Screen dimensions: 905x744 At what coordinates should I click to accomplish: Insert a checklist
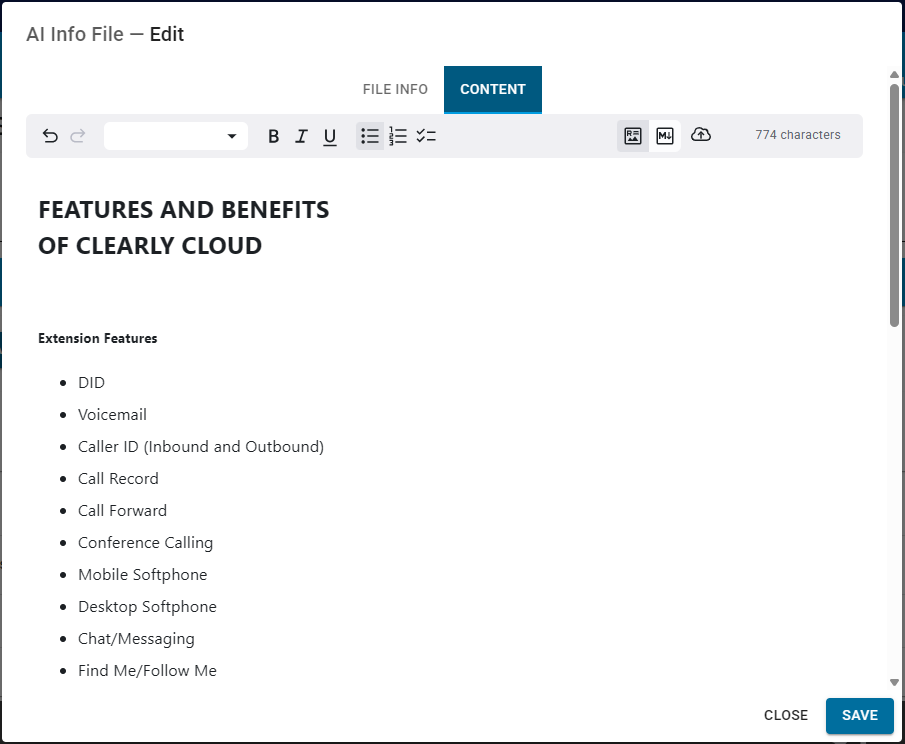[426, 135]
